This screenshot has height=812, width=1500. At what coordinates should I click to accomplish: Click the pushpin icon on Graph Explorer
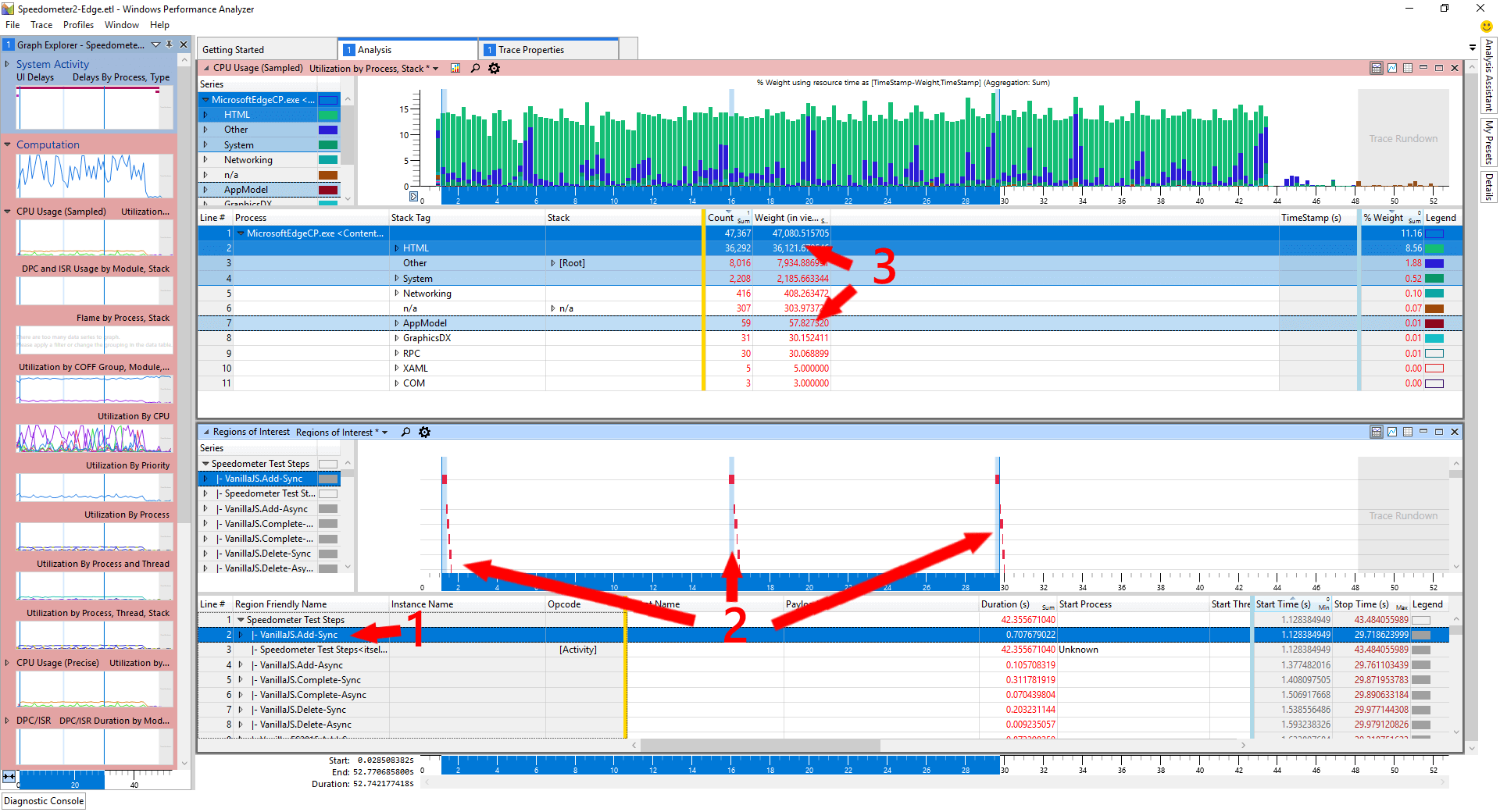pos(169,45)
